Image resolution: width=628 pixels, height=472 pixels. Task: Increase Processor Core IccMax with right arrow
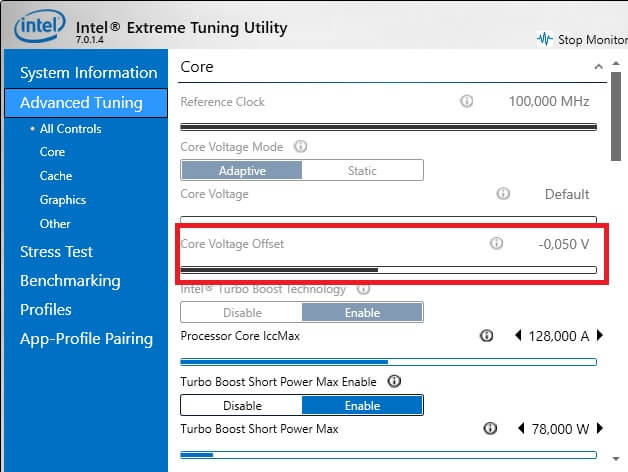pyautogui.click(x=600, y=335)
